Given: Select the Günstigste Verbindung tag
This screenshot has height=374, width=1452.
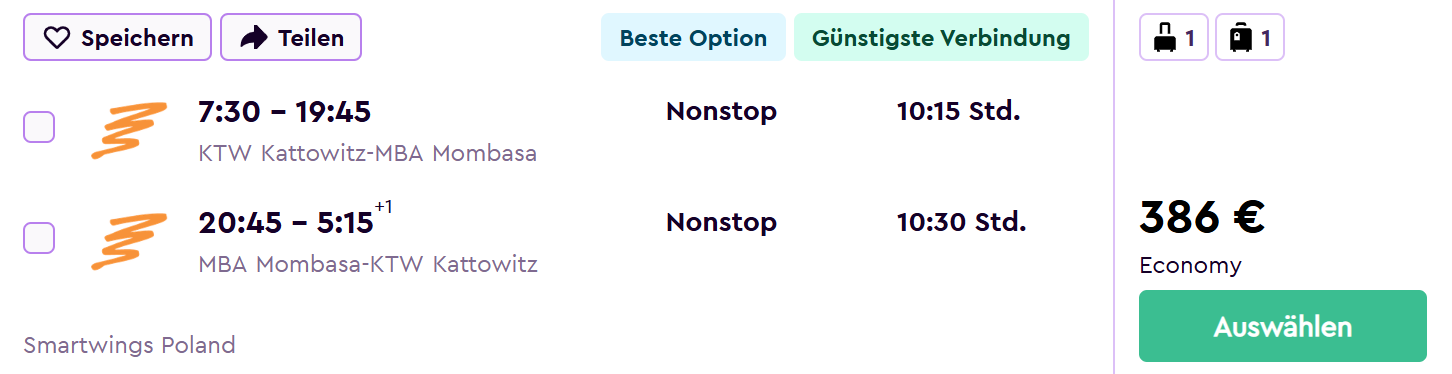Looking at the screenshot, I should click(x=941, y=38).
